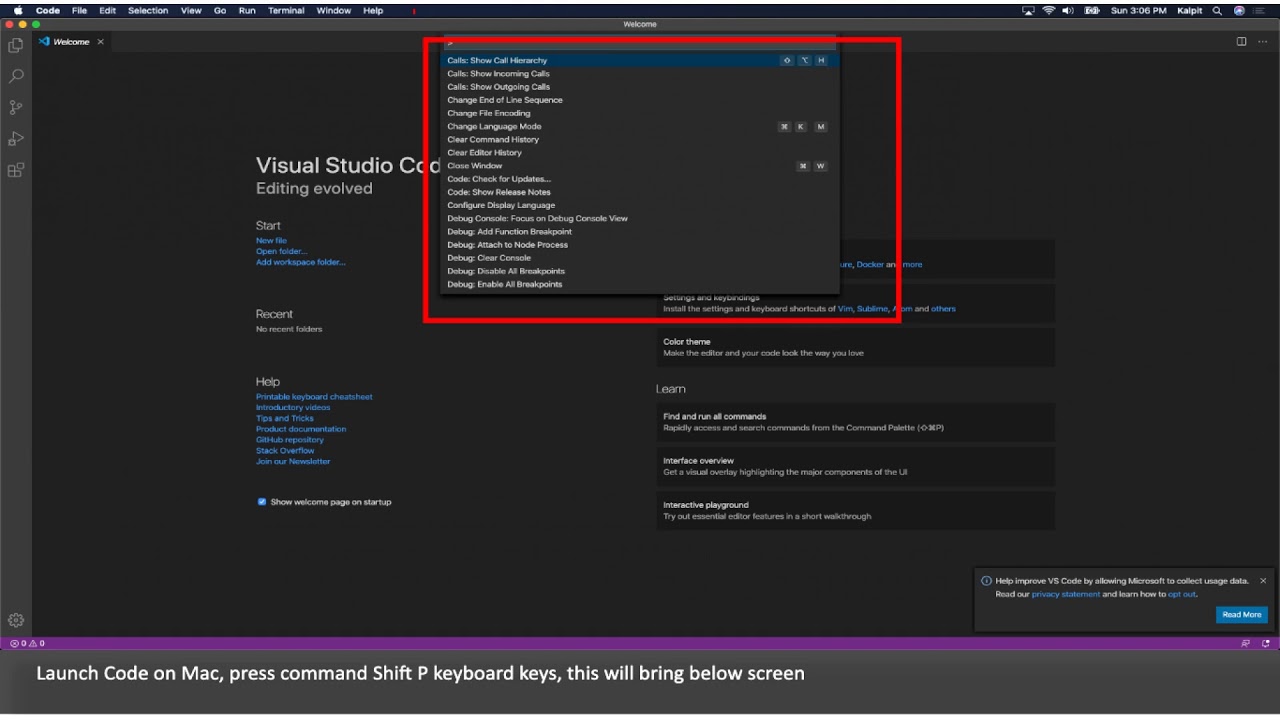Click Add workspace folder link
This screenshot has width=1280, height=720.
[x=301, y=262]
